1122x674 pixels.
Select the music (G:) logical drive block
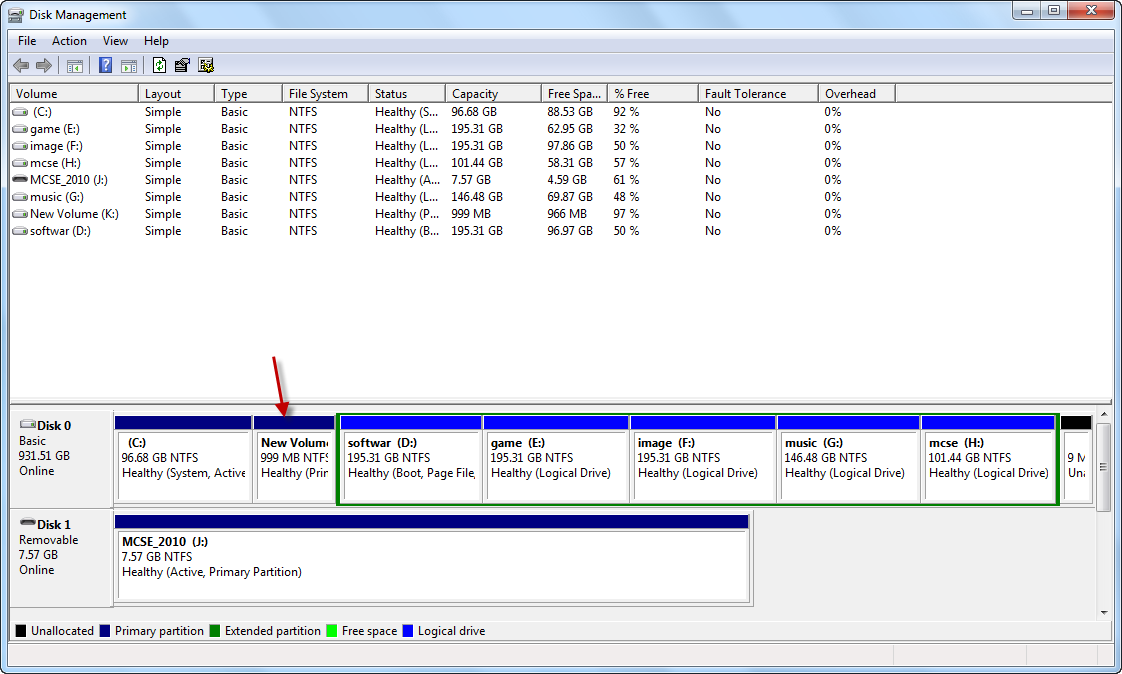pyautogui.click(x=848, y=465)
